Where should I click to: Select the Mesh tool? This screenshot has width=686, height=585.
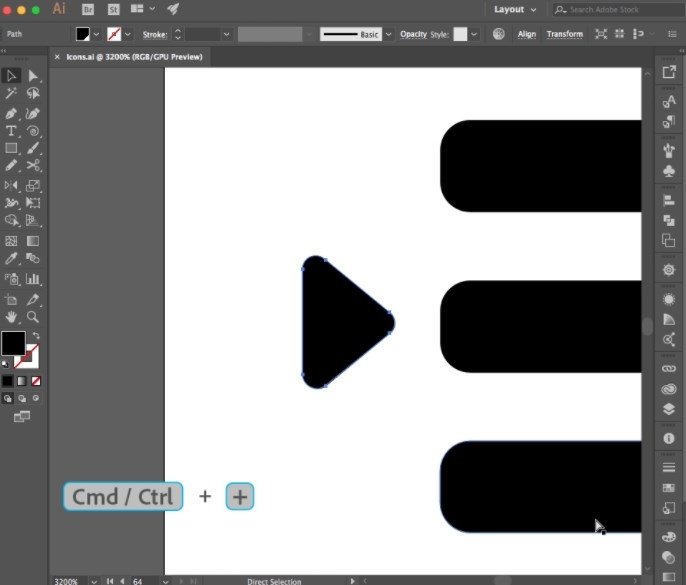[11, 241]
